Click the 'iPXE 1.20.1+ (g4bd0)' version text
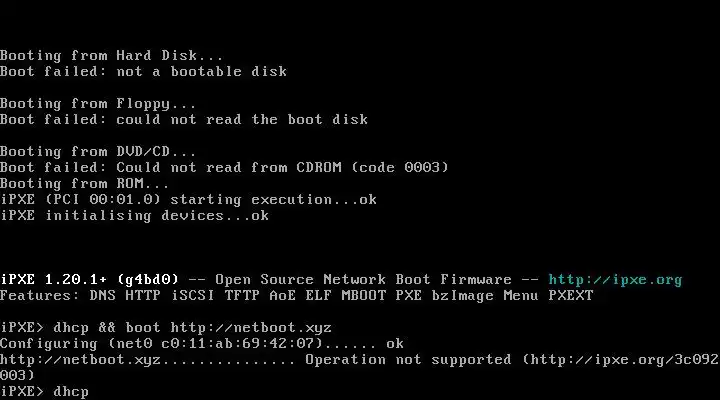Viewport: 720px width, 400px height. [x=89, y=280]
